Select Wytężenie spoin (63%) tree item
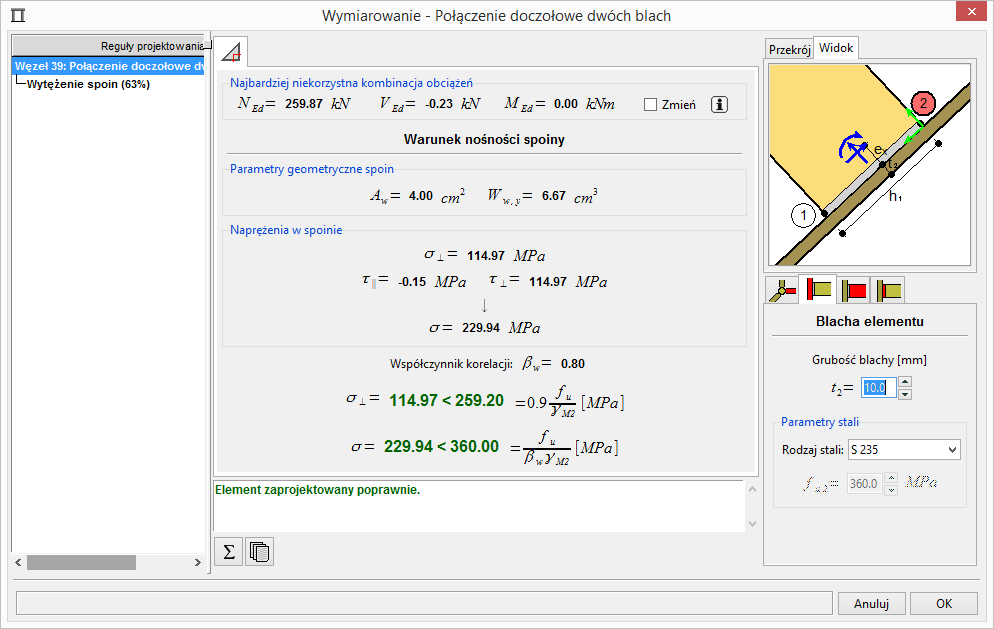The width and height of the screenshot is (994, 629). (89, 84)
